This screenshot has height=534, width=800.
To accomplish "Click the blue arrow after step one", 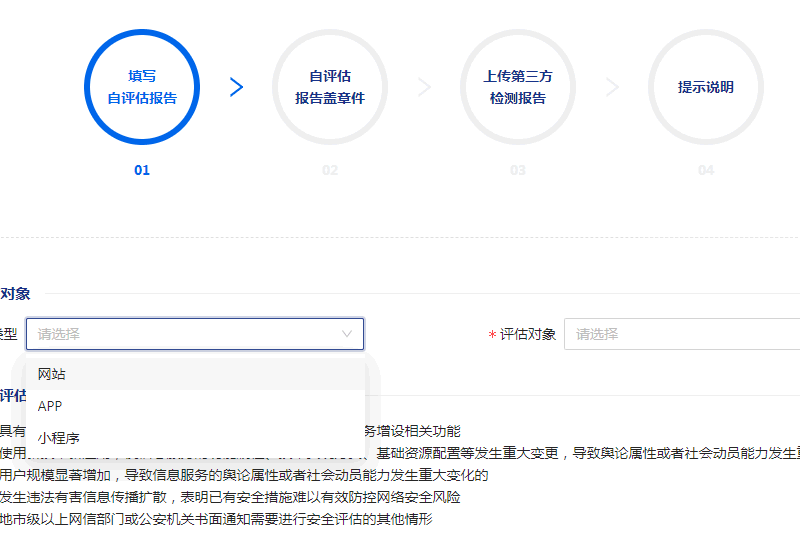I will (236, 87).
